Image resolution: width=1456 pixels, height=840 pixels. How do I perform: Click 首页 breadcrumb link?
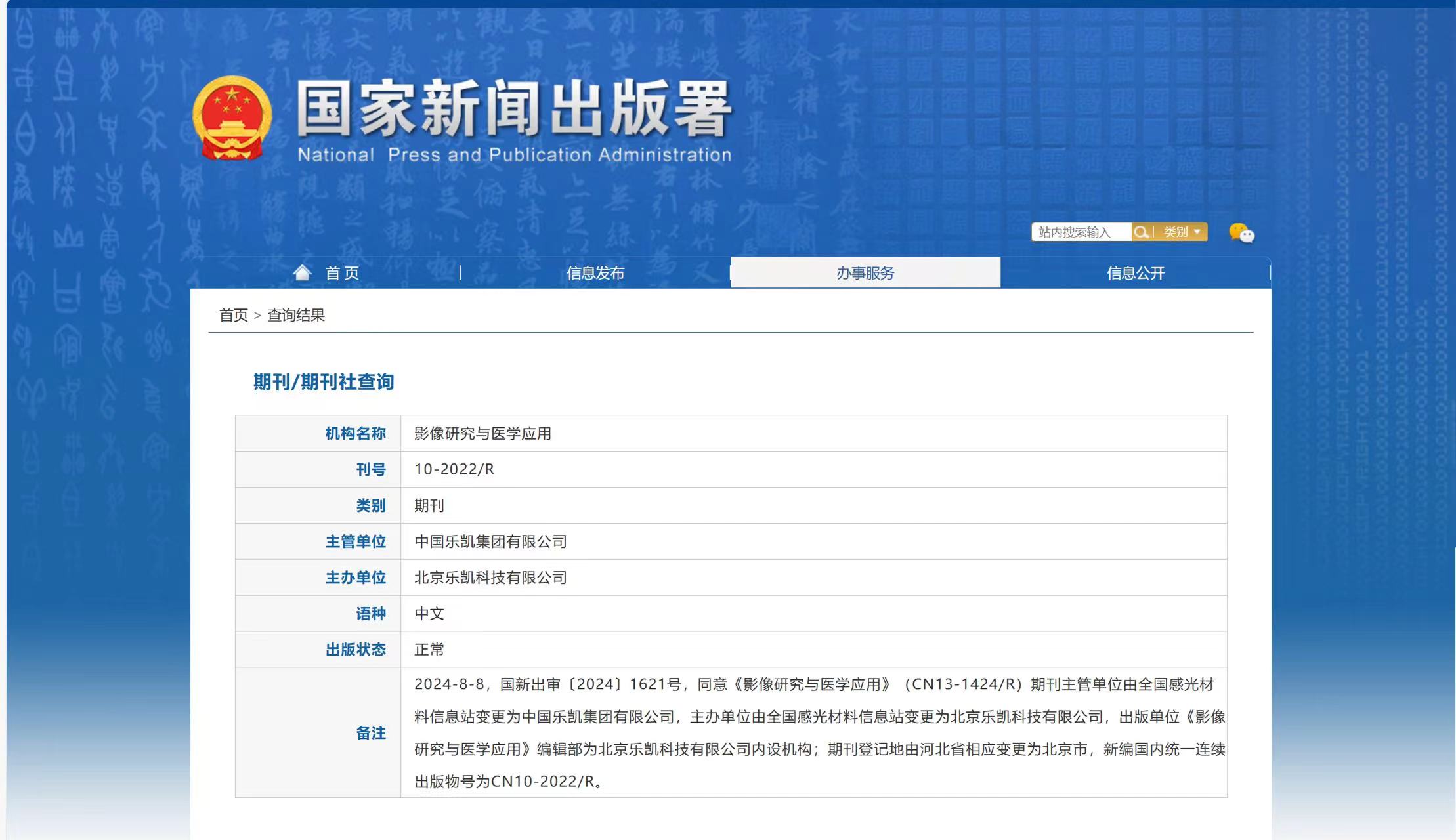234,315
